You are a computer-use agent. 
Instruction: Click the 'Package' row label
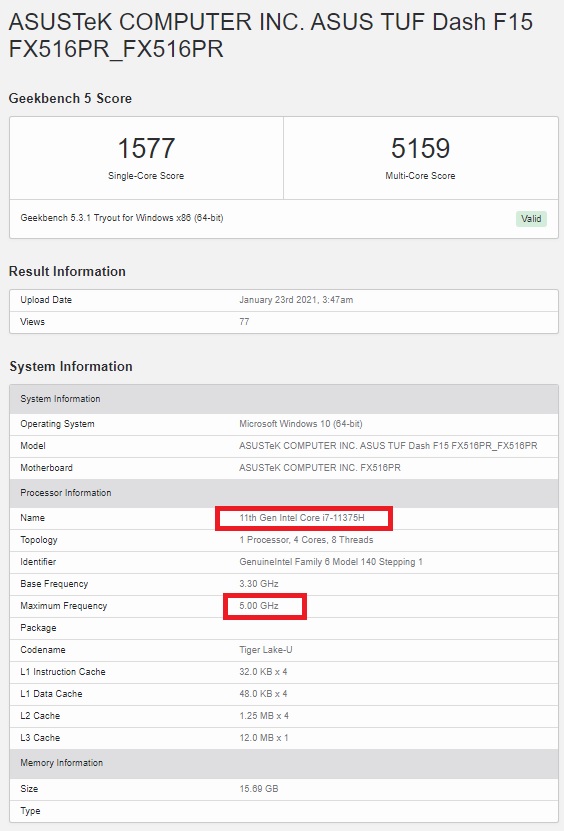[x=38, y=628]
